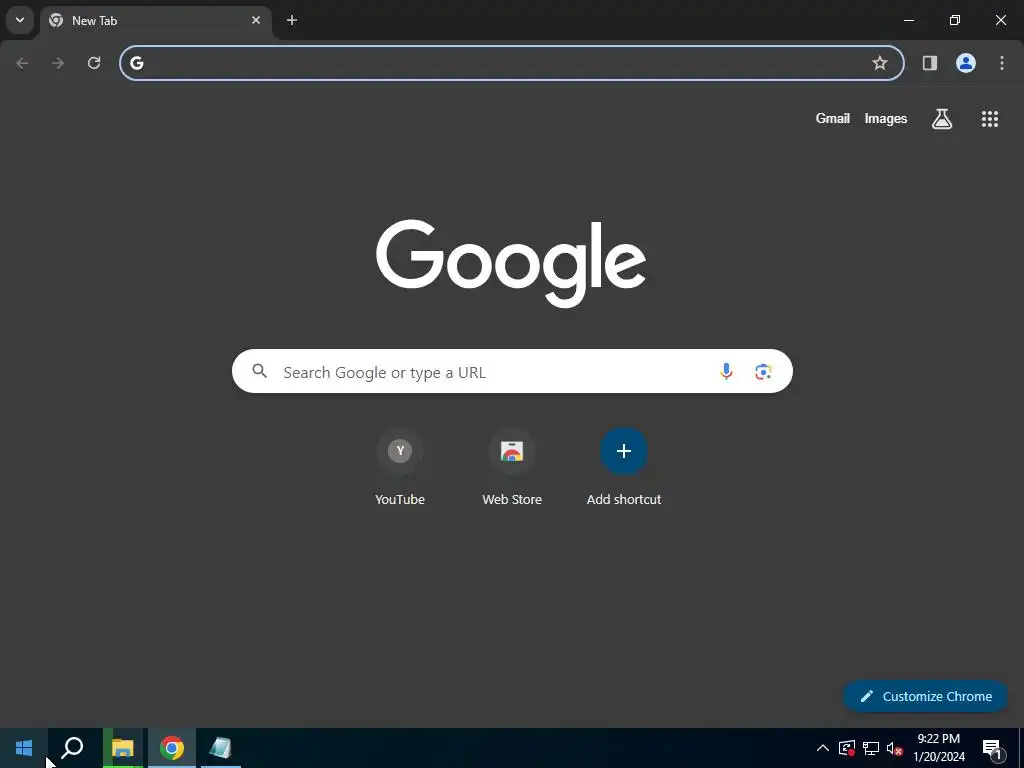Screen dimensions: 1024x768
Task: Open network status tray icon
Action: (871, 748)
